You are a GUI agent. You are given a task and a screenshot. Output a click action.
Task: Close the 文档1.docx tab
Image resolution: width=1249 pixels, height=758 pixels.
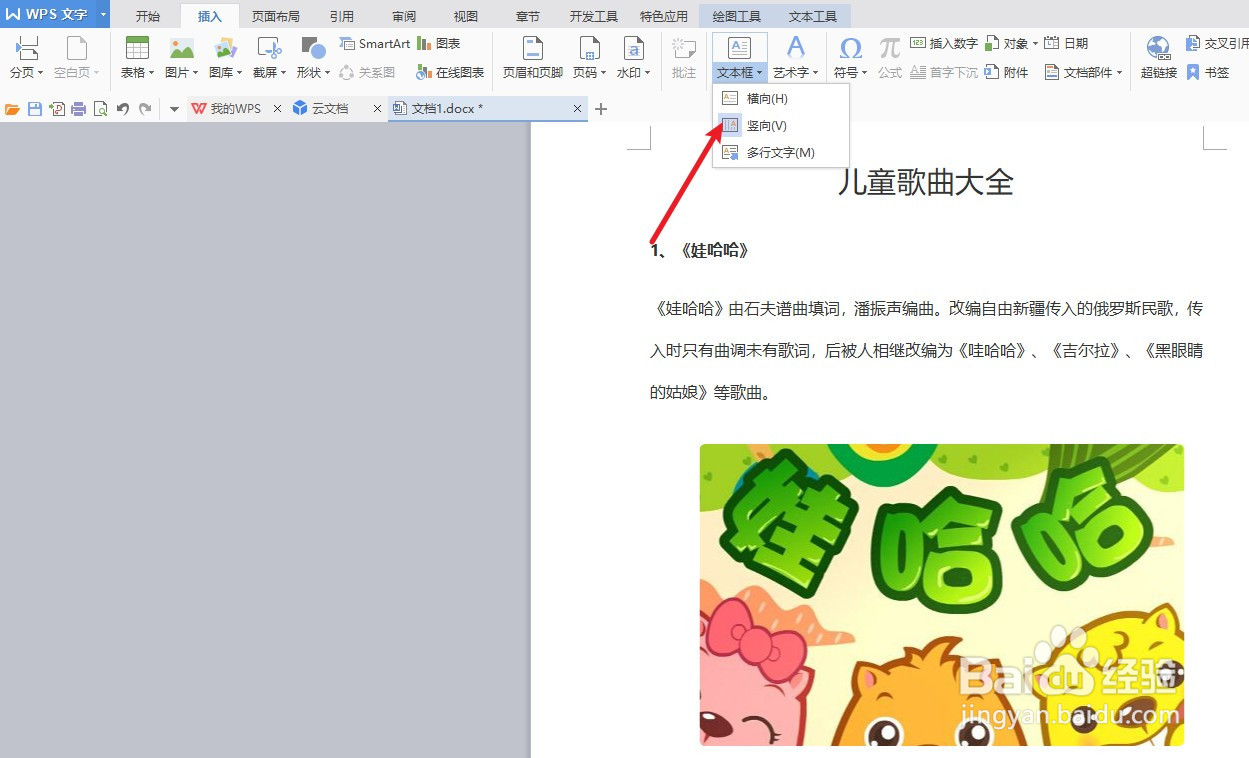coord(578,109)
